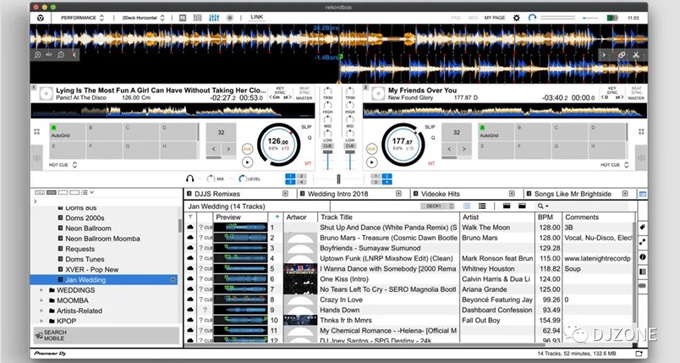Expand the WEDDINGS folder
This screenshot has height=363, width=680.
point(42,290)
